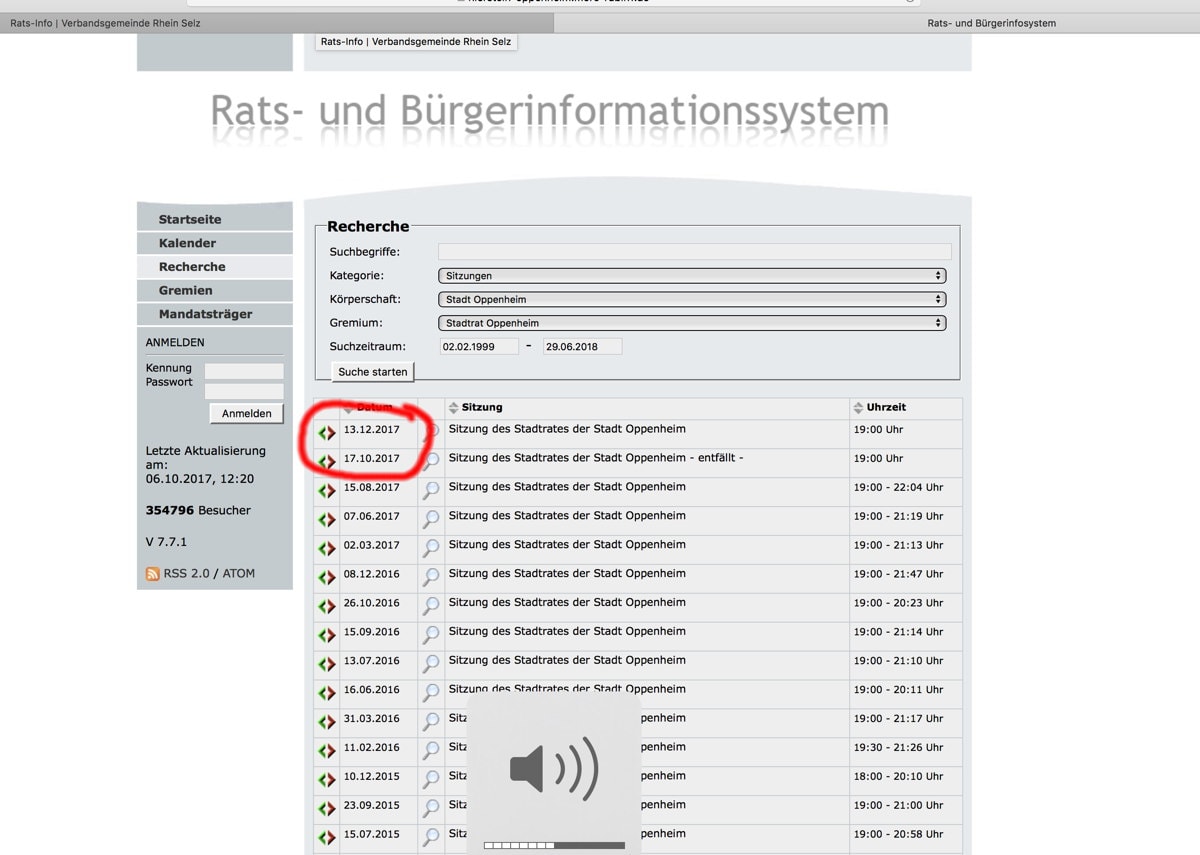Viewport: 1200px width, 855px height.
Task: Click the Suchbegriffe search text field
Action: pos(694,252)
